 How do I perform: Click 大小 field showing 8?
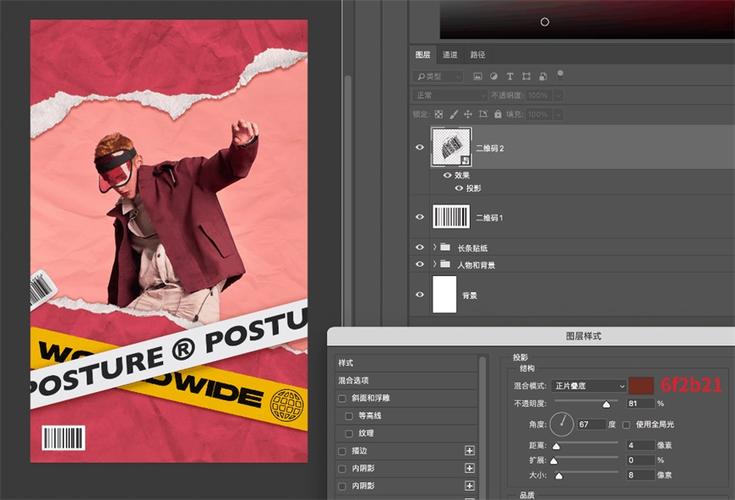point(640,475)
